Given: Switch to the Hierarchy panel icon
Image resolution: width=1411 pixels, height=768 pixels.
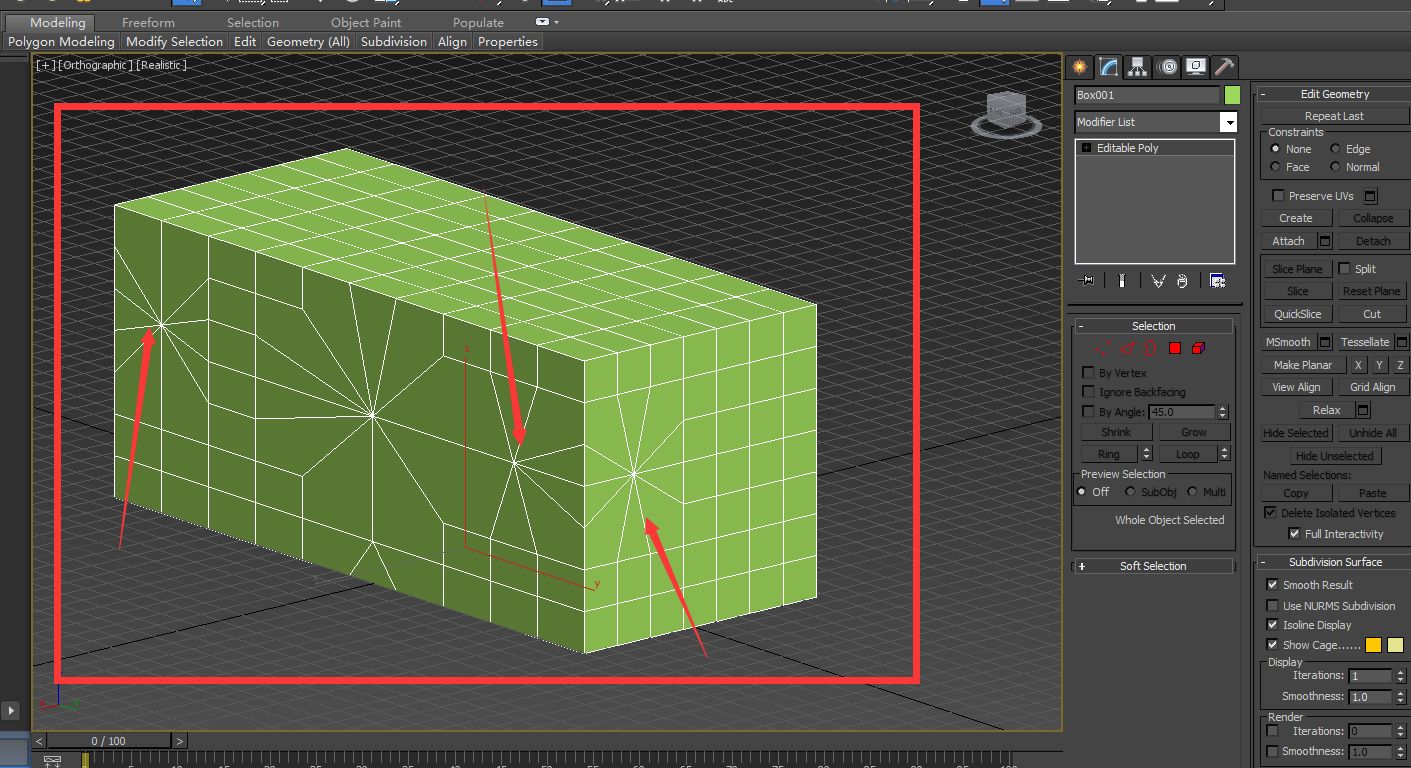Looking at the screenshot, I should pyautogui.click(x=1137, y=67).
